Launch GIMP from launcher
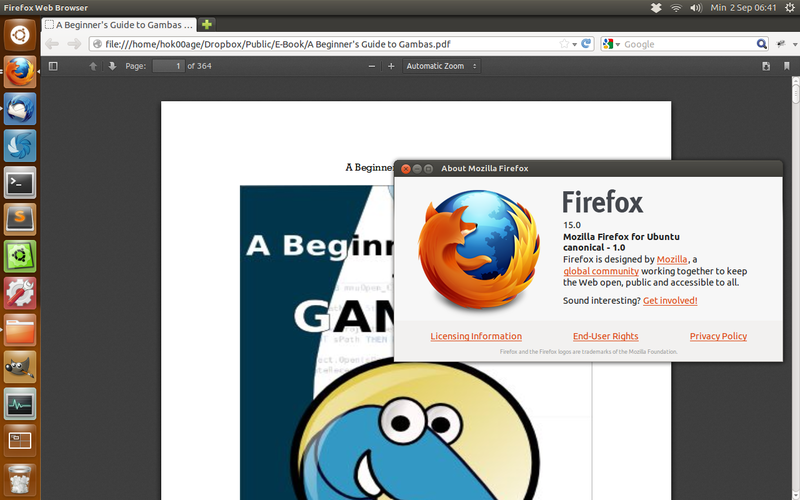 tap(20, 367)
